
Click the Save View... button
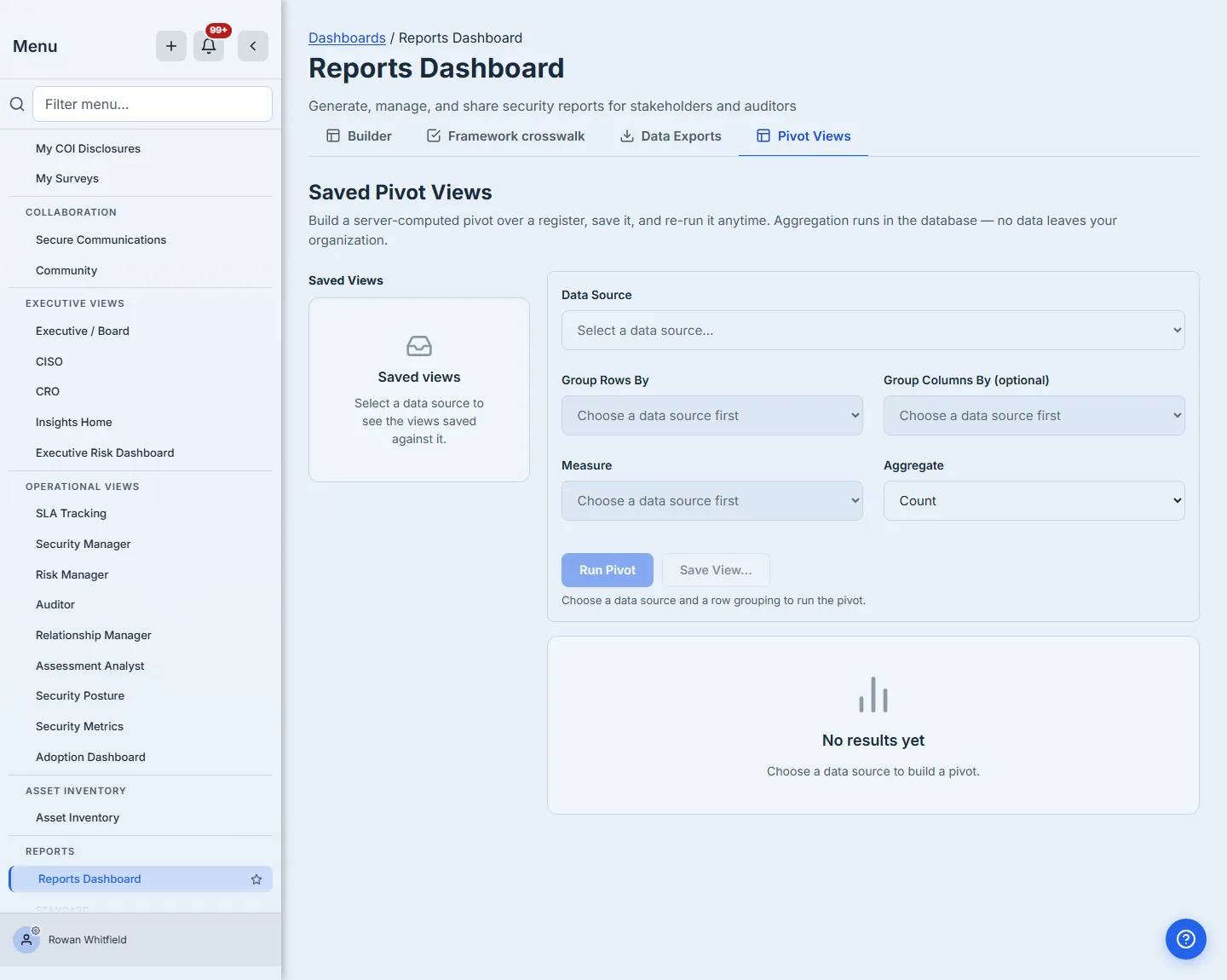(x=716, y=570)
